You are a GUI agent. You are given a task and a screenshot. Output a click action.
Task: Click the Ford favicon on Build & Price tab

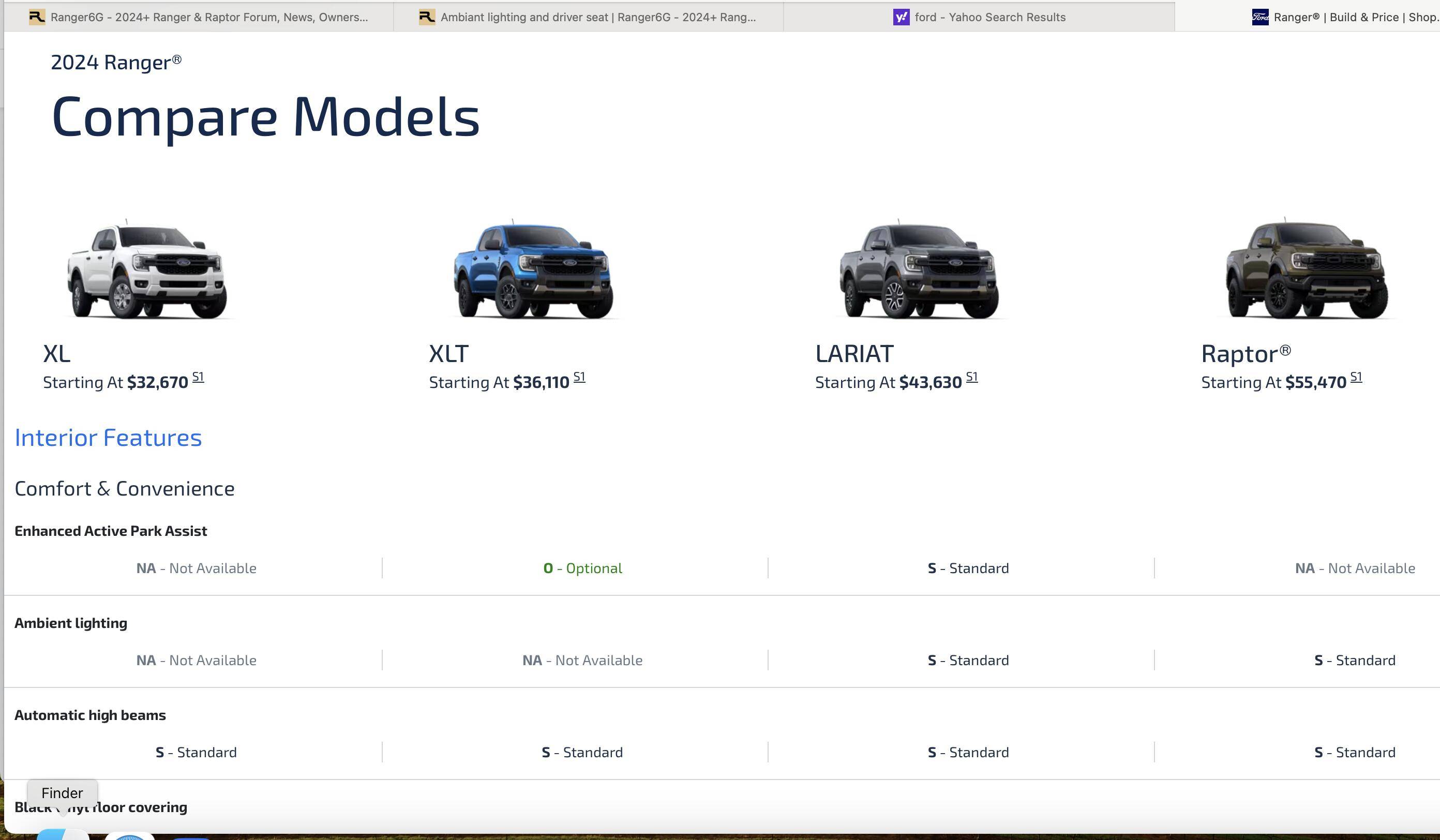1260,17
